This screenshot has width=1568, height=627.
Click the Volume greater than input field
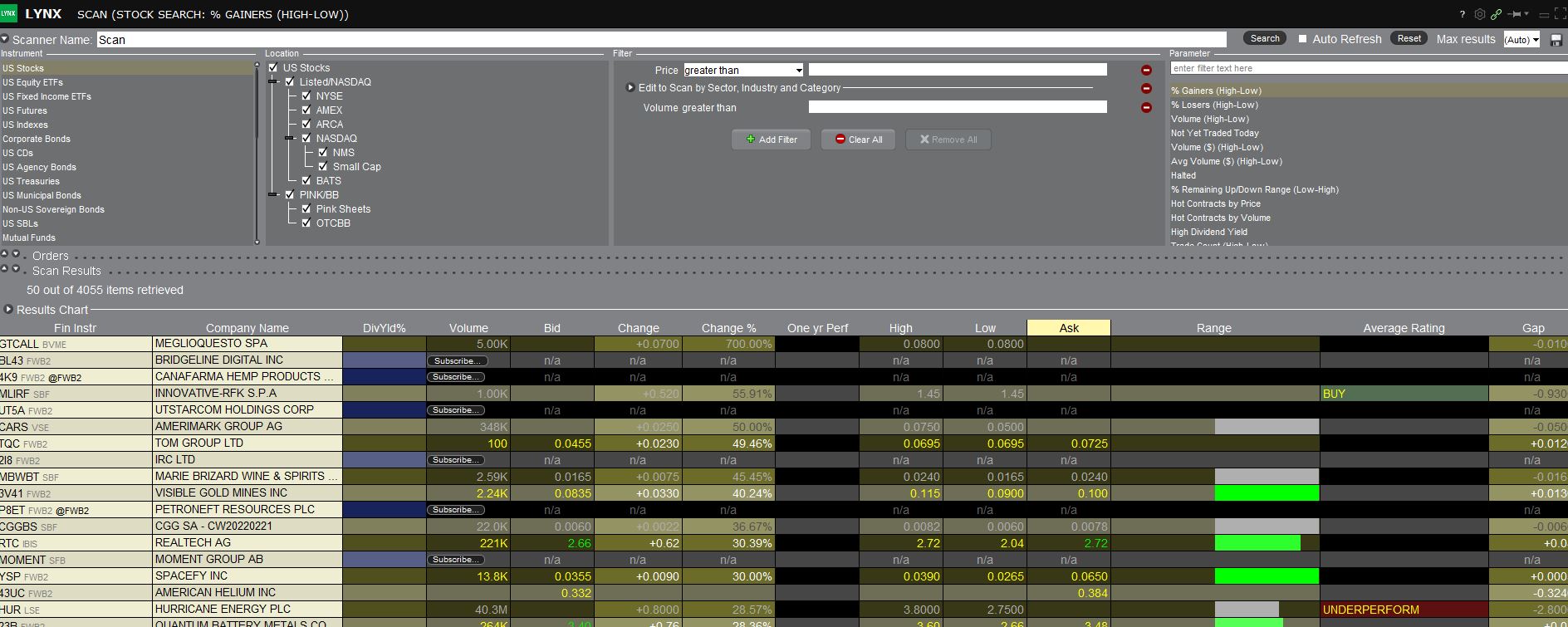958,107
